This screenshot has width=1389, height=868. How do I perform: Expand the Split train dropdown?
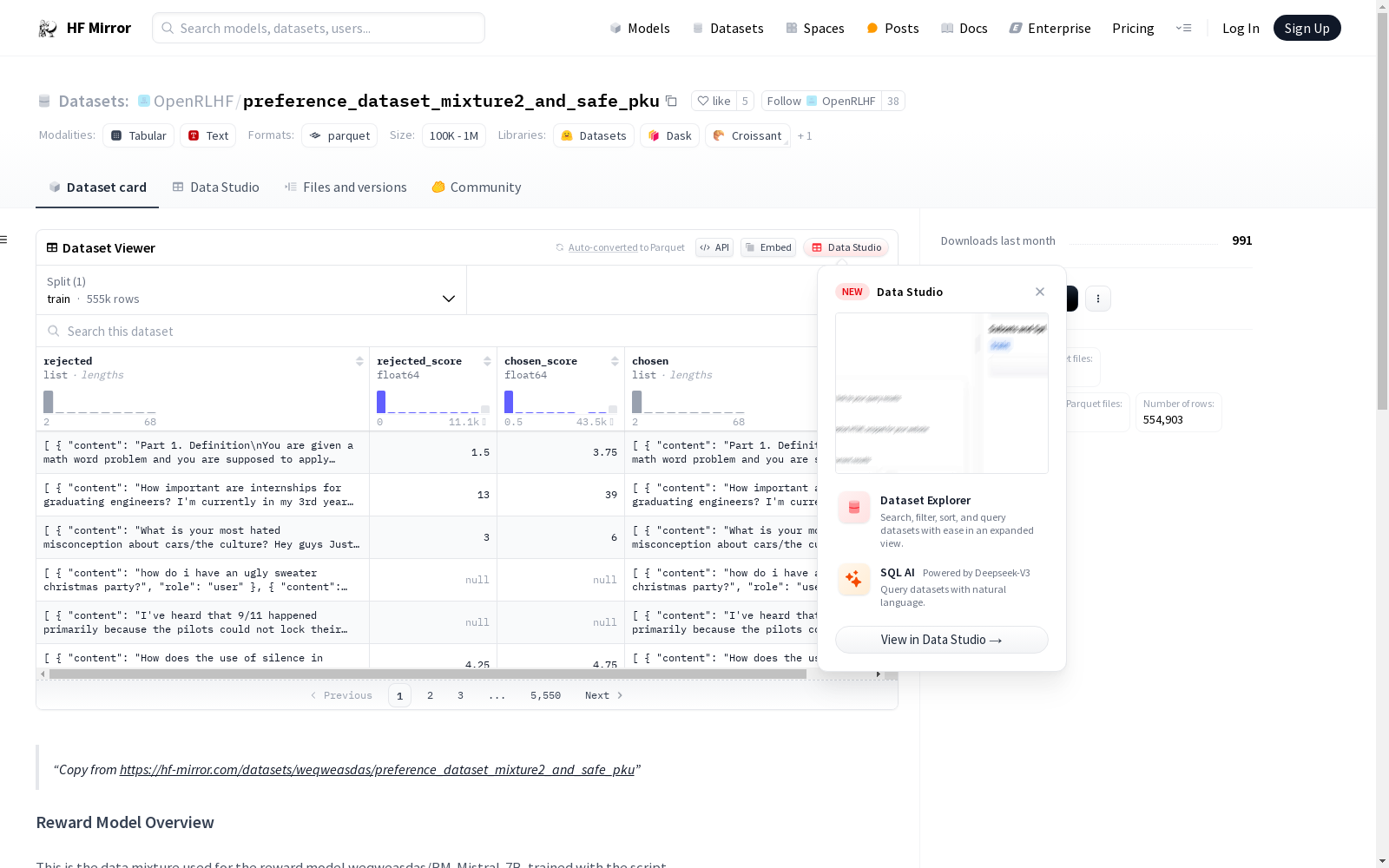click(252, 290)
